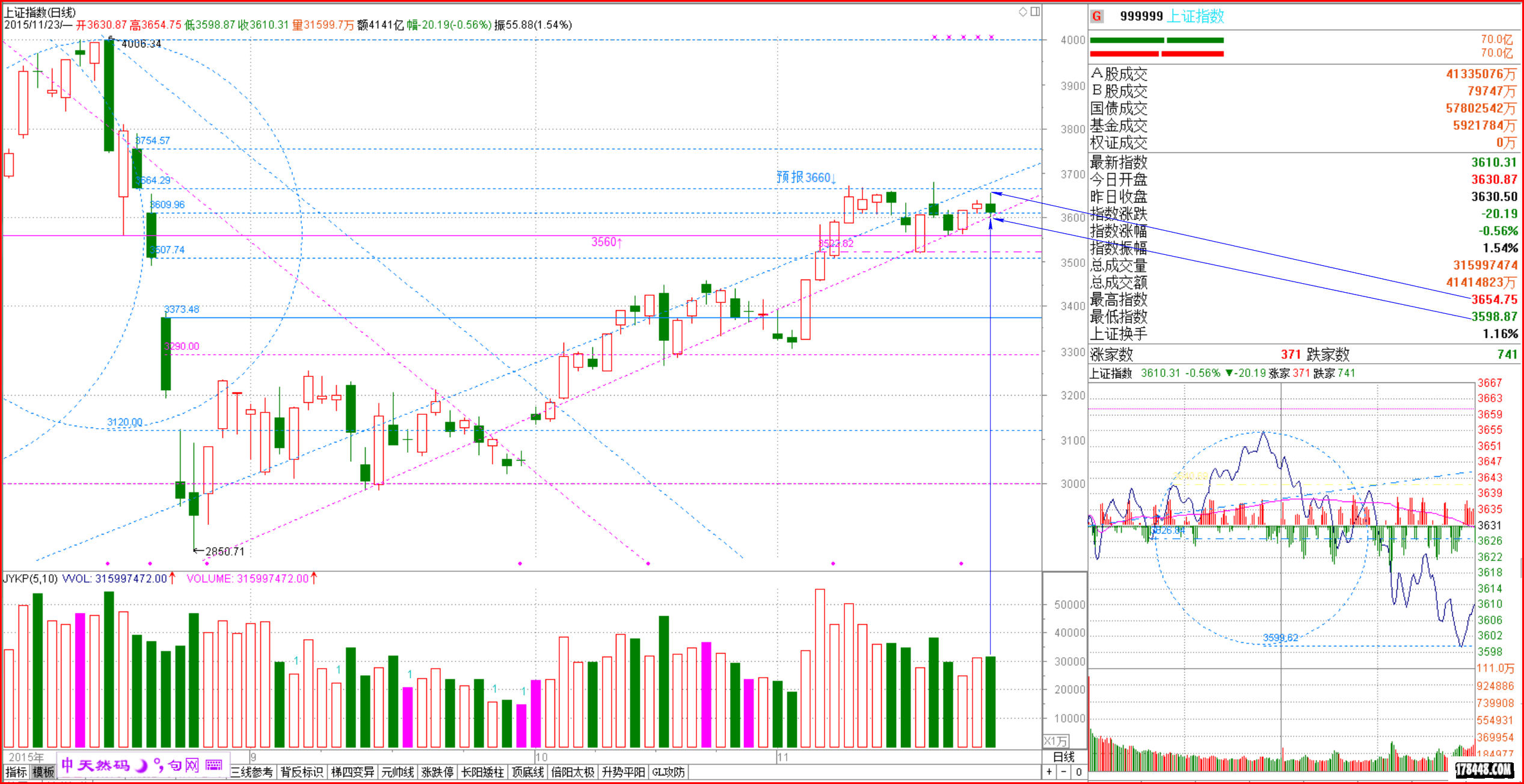Click the 最高指数 value 3654.75
Screen dimensions: 1524x784
(x=1494, y=299)
